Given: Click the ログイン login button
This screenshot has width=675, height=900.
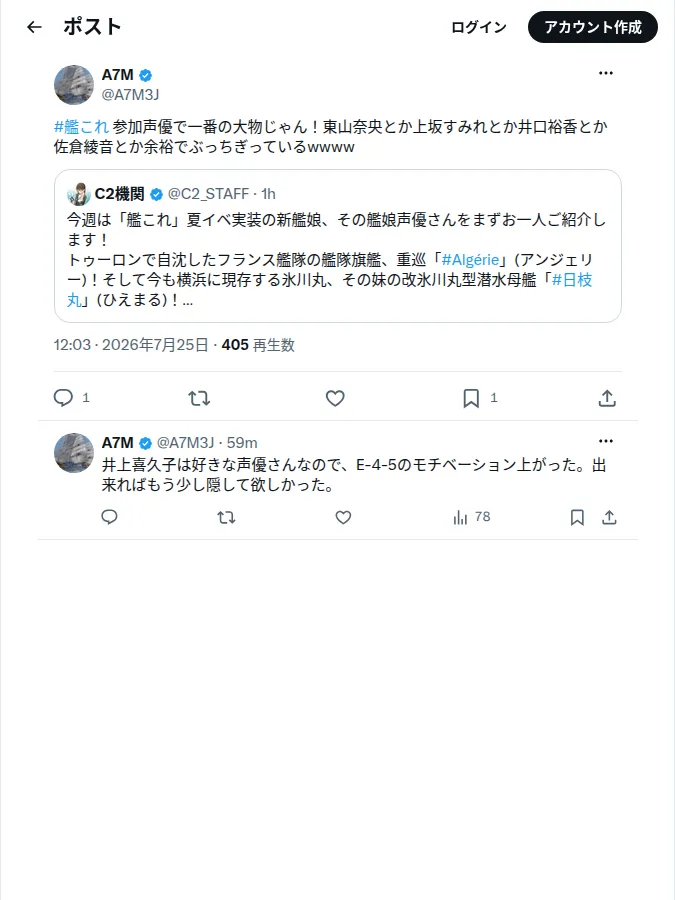Looking at the screenshot, I should 479,27.
